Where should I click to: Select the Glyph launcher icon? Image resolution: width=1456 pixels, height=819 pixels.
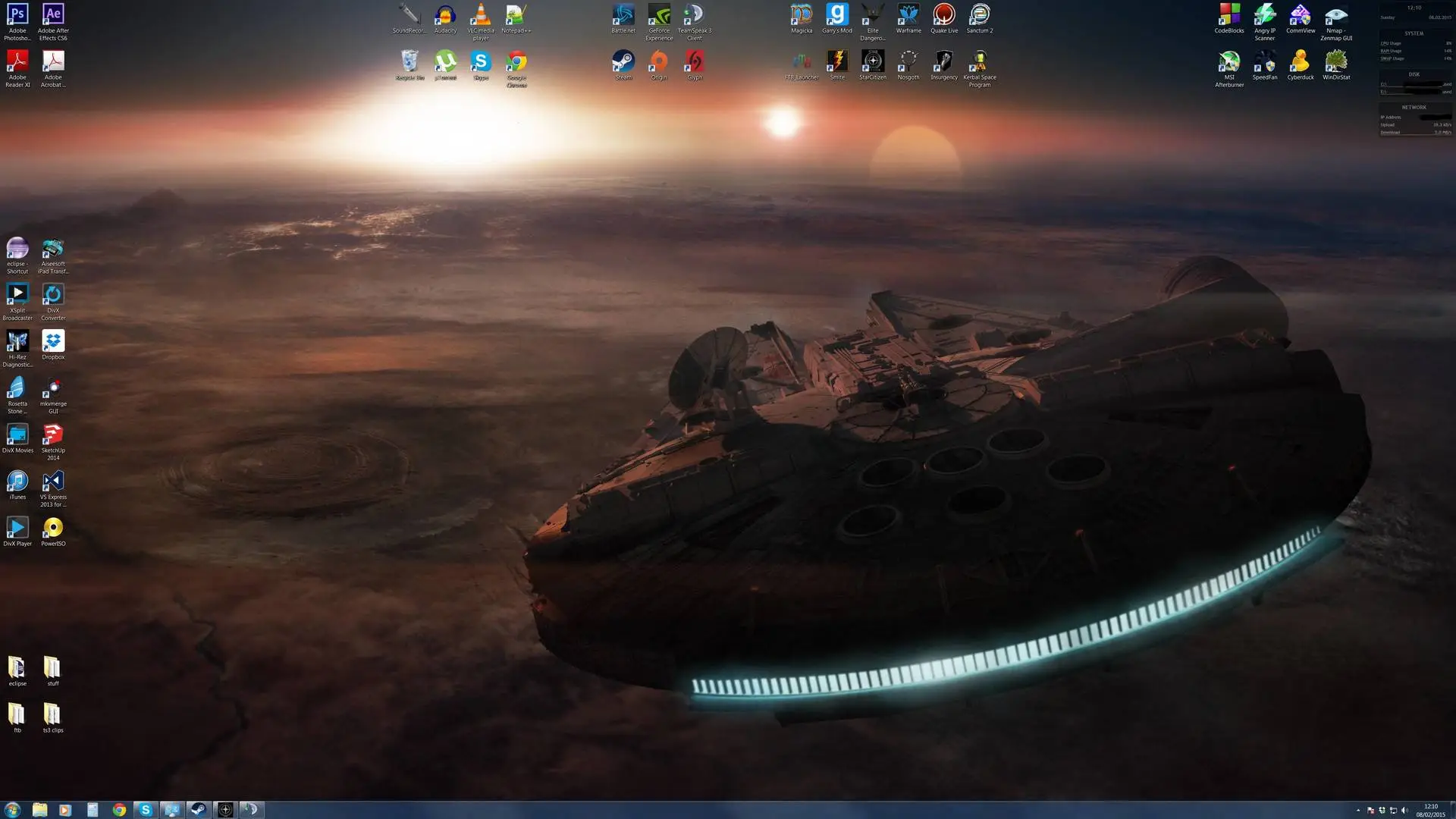pyautogui.click(x=695, y=65)
